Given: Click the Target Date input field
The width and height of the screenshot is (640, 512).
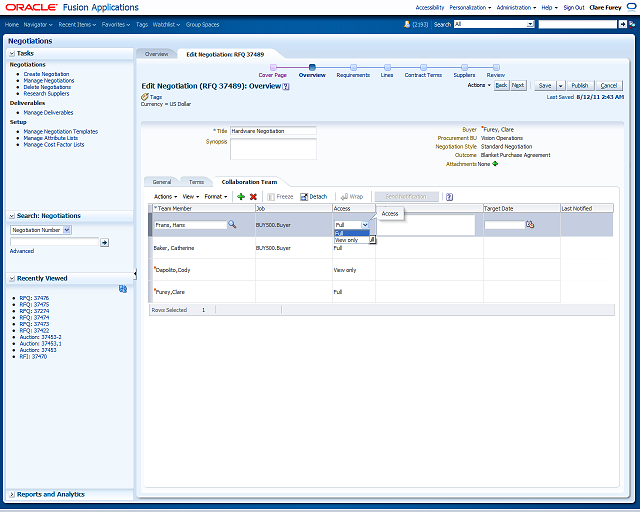Looking at the screenshot, I should (x=504, y=225).
